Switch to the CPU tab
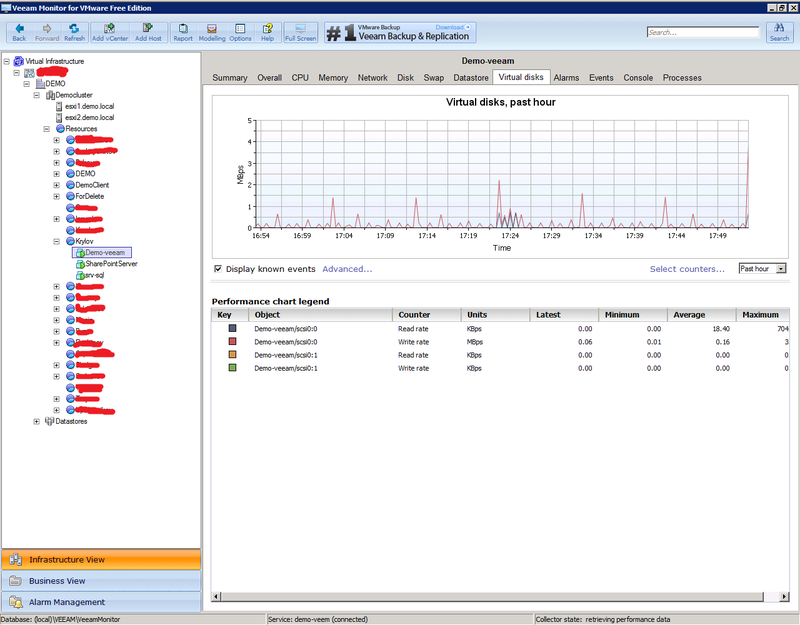 click(x=300, y=78)
